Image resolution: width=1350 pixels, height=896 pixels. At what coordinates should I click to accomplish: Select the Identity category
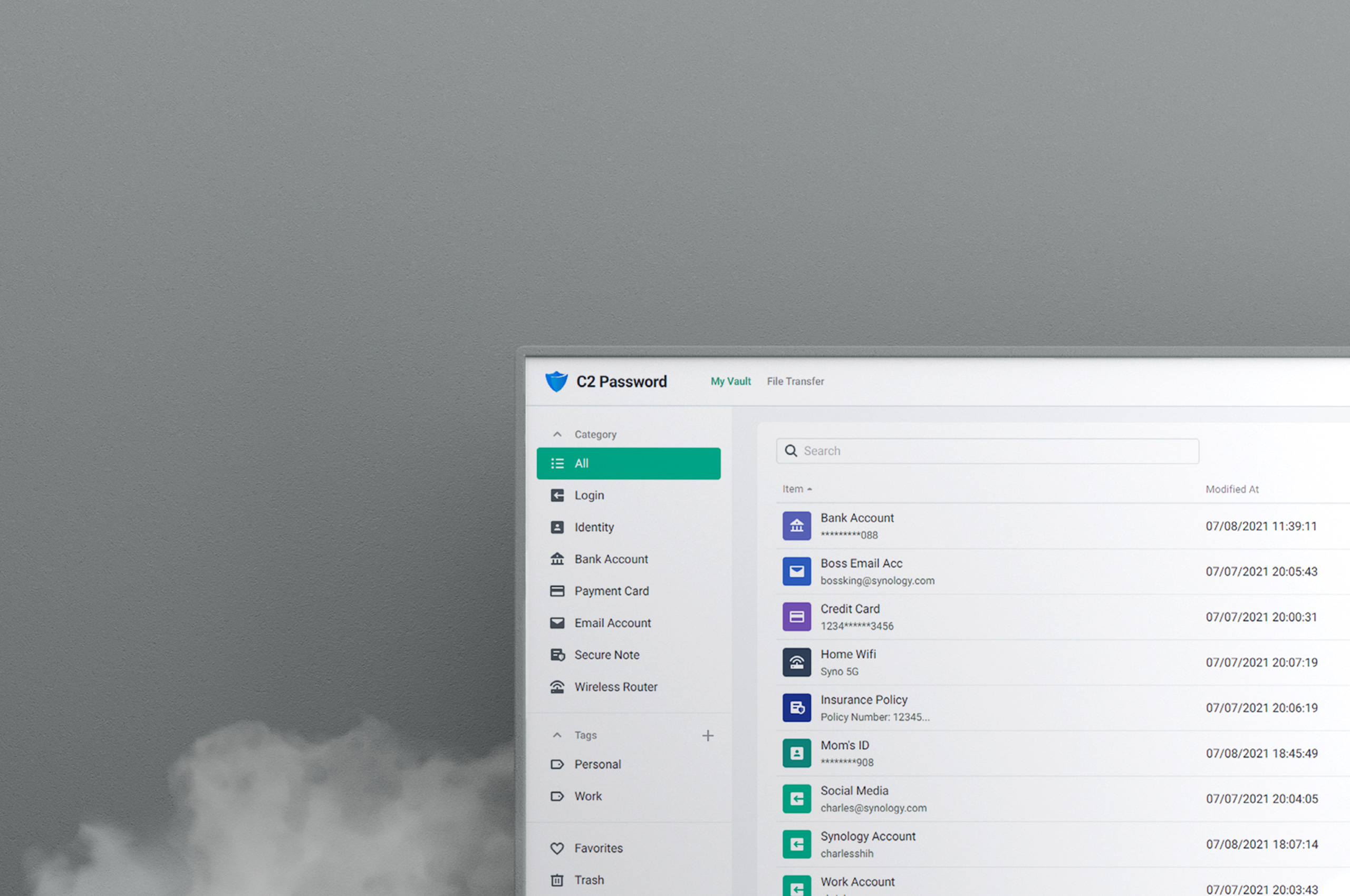point(593,528)
